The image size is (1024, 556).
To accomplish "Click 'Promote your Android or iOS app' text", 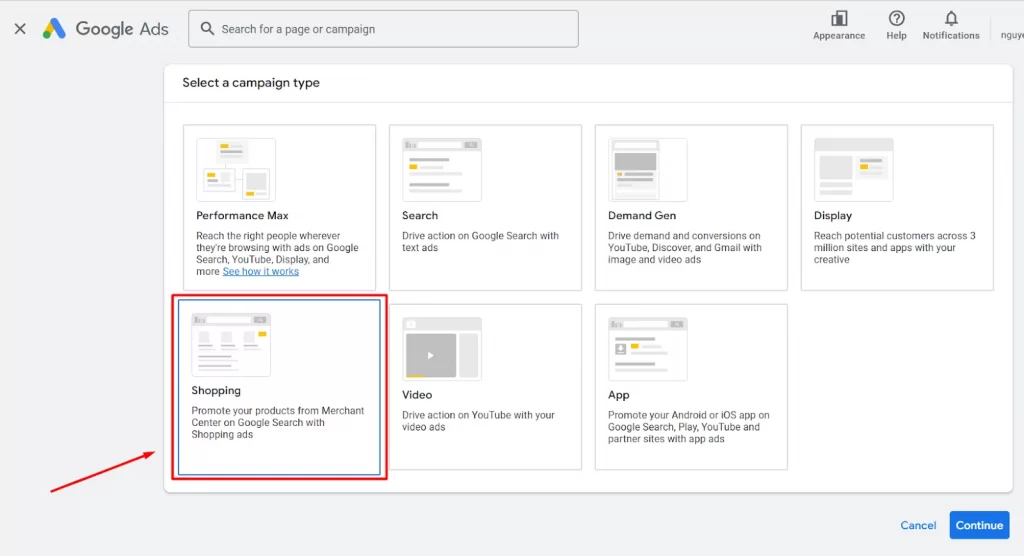I will point(689,427).
